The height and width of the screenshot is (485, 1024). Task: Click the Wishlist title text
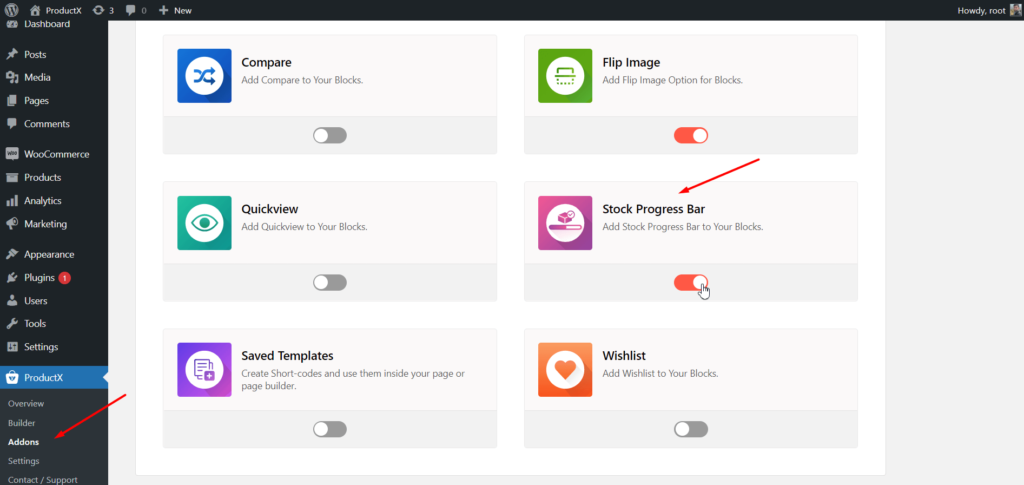624,356
